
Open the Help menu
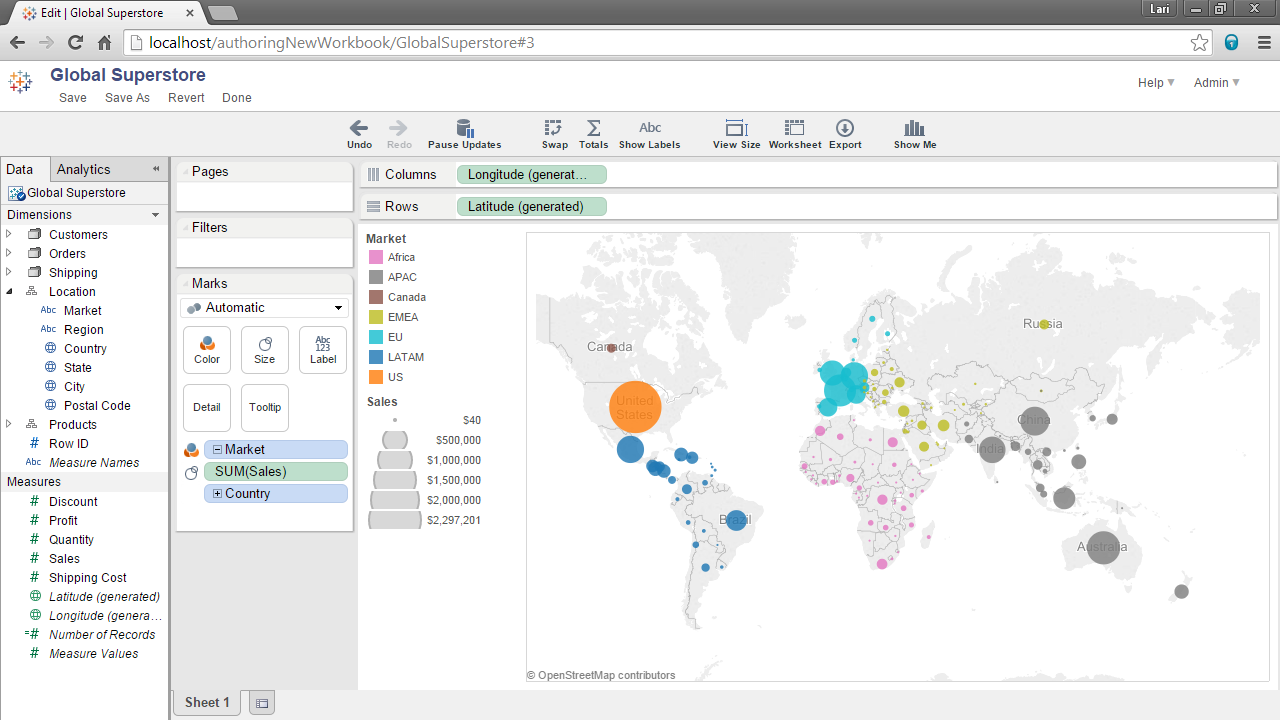[x=1156, y=83]
